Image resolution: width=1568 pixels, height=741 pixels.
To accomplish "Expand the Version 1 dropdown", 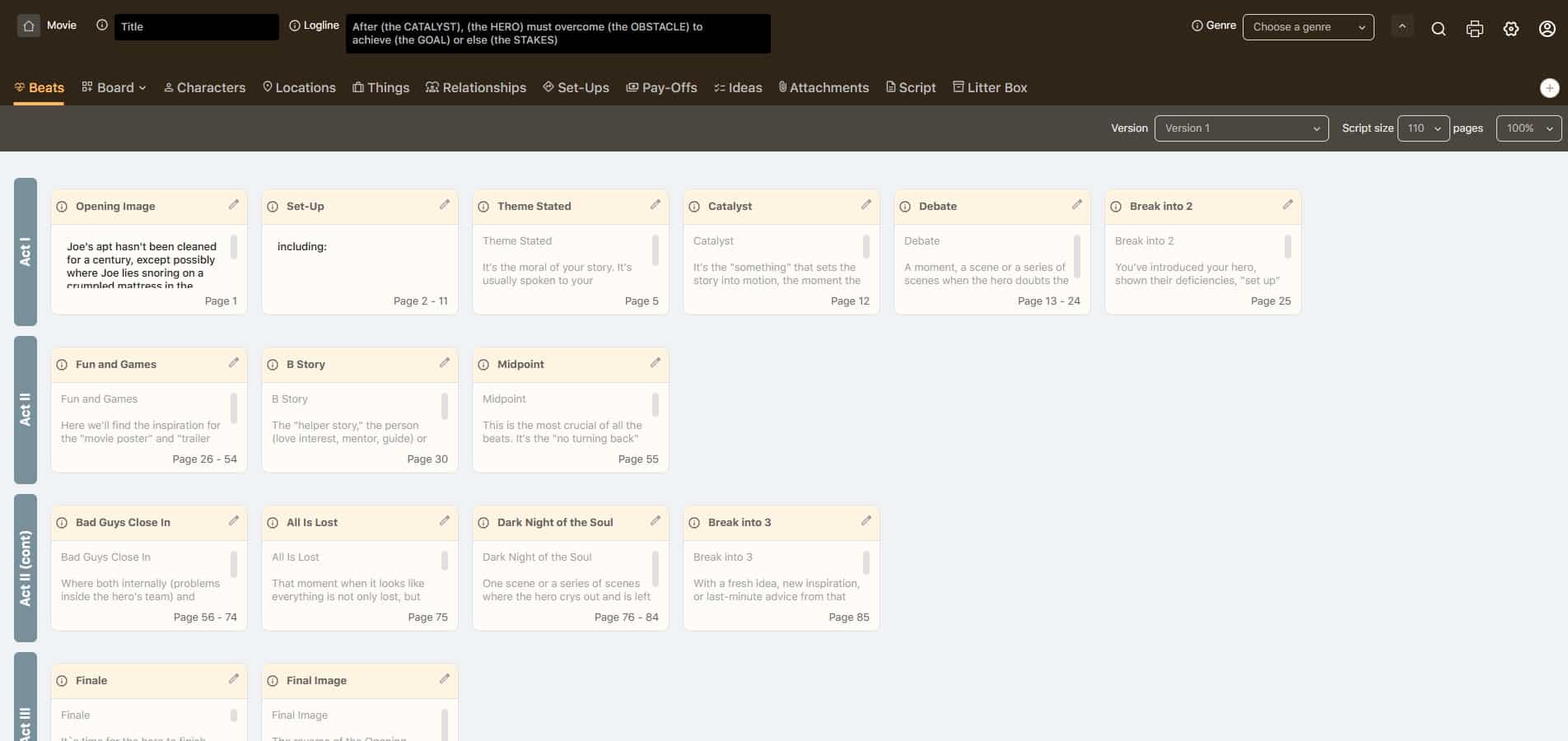I will [x=1241, y=128].
